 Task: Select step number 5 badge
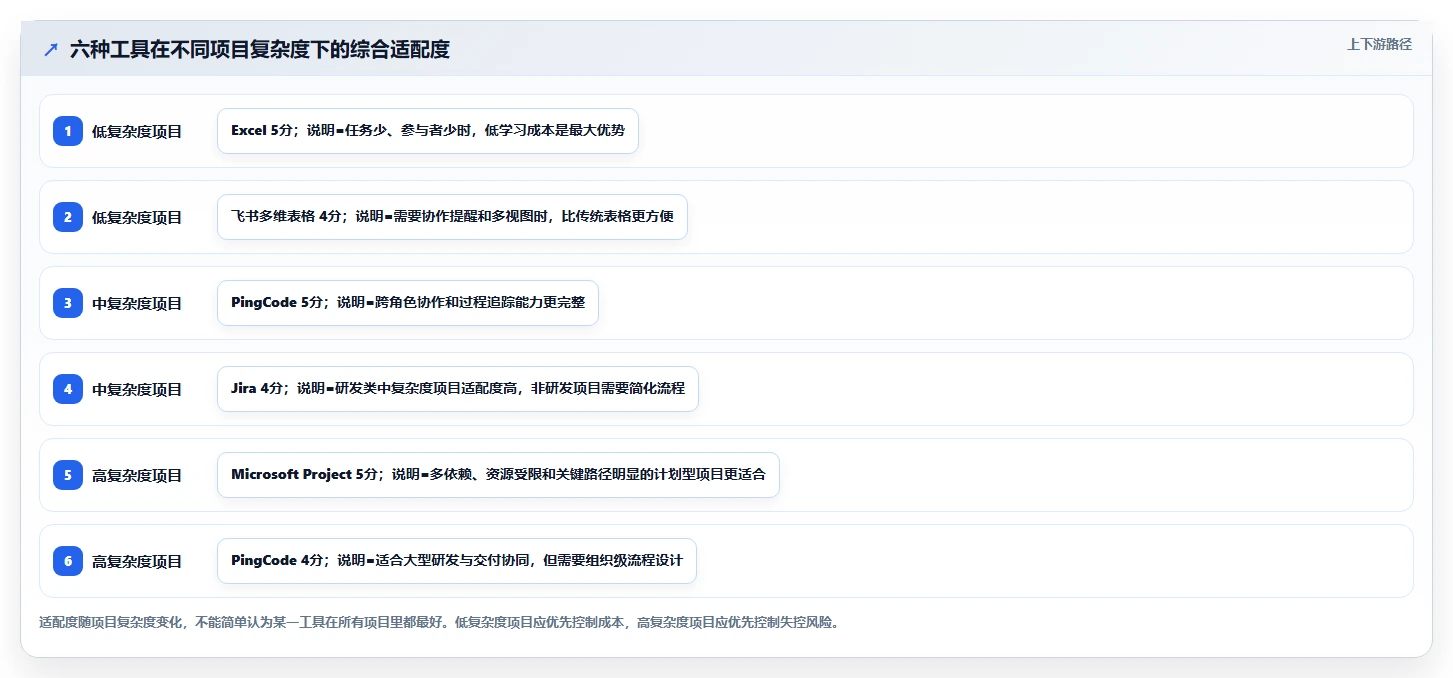click(68, 475)
